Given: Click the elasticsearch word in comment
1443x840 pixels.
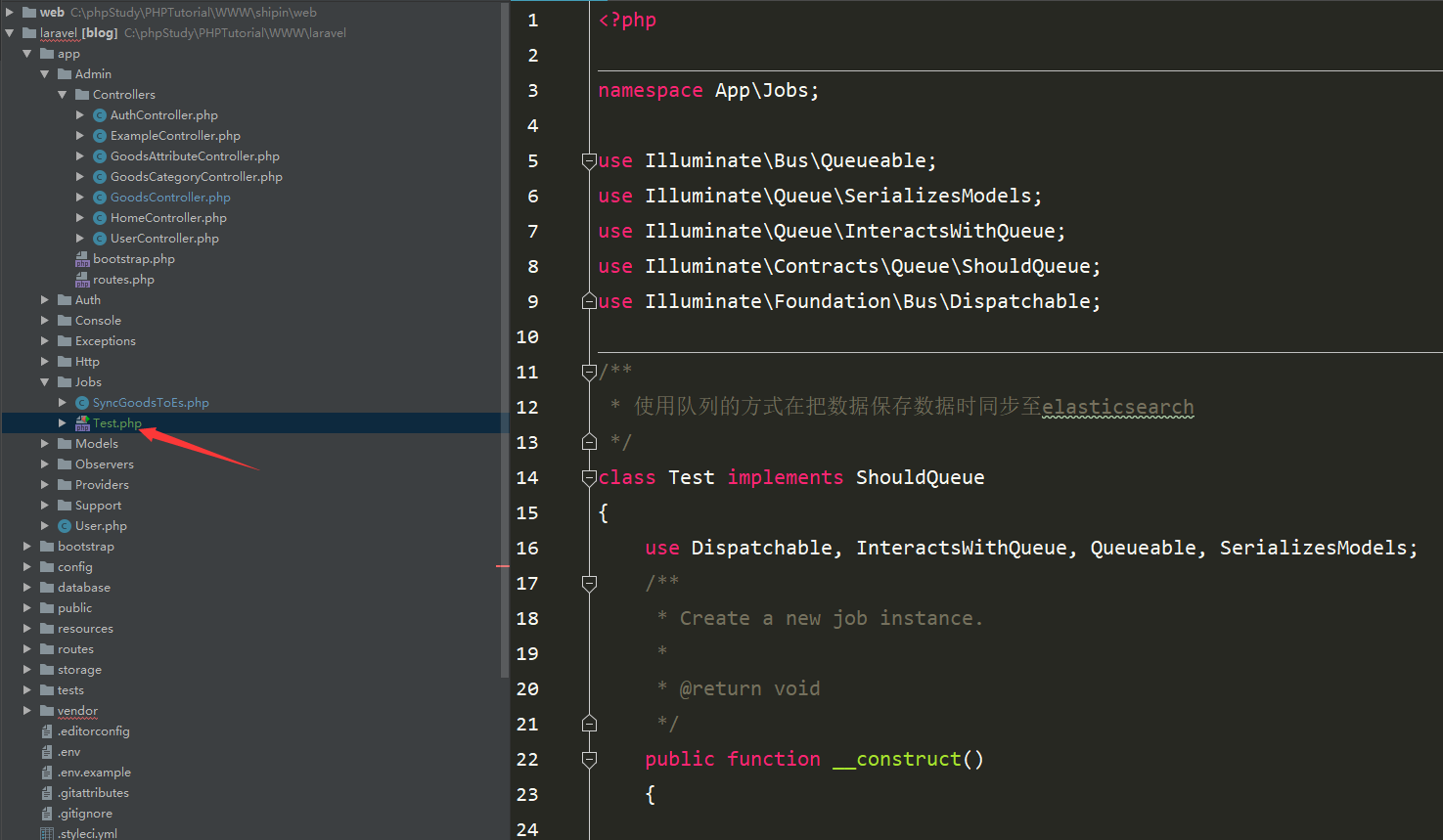Looking at the screenshot, I should (1118, 407).
